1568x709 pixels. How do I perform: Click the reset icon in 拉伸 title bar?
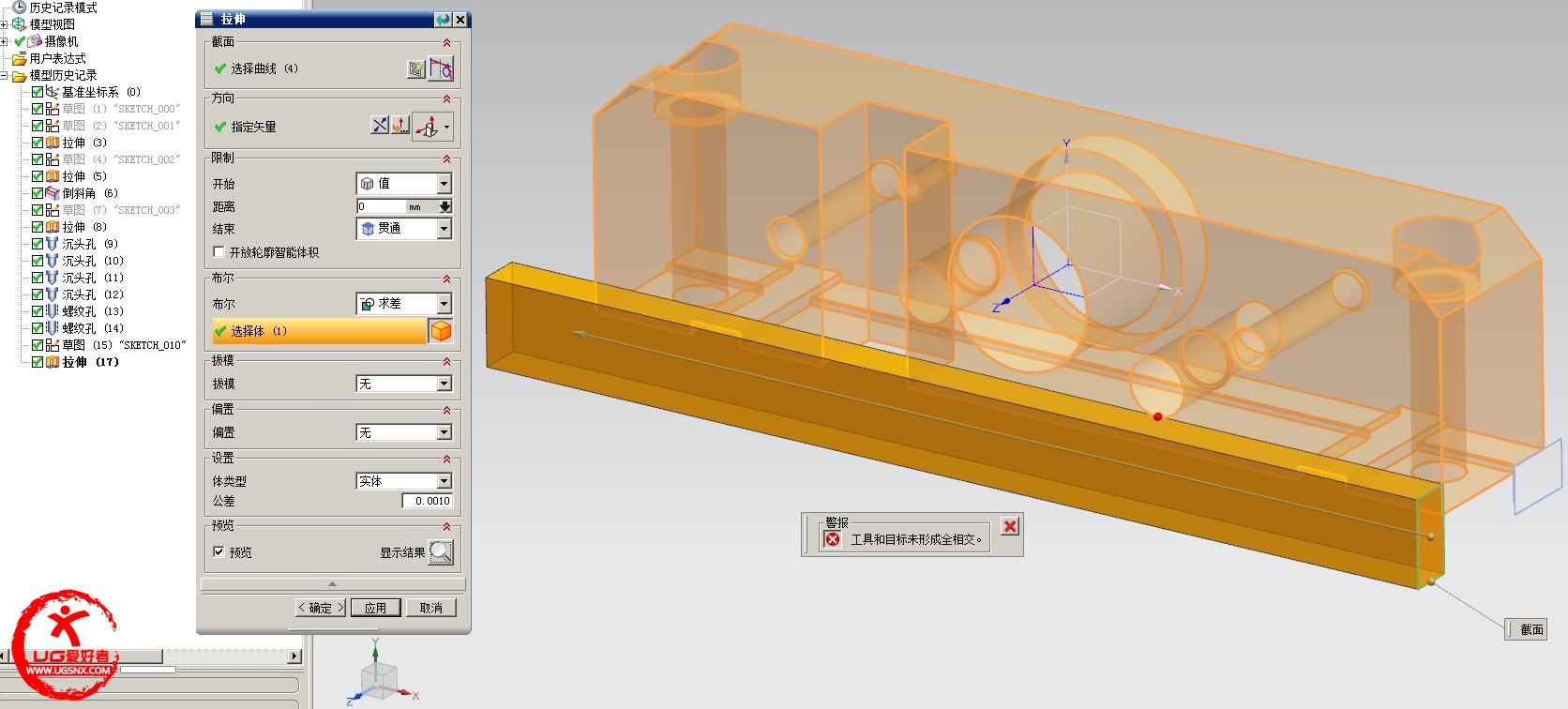(x=443, y=19)
